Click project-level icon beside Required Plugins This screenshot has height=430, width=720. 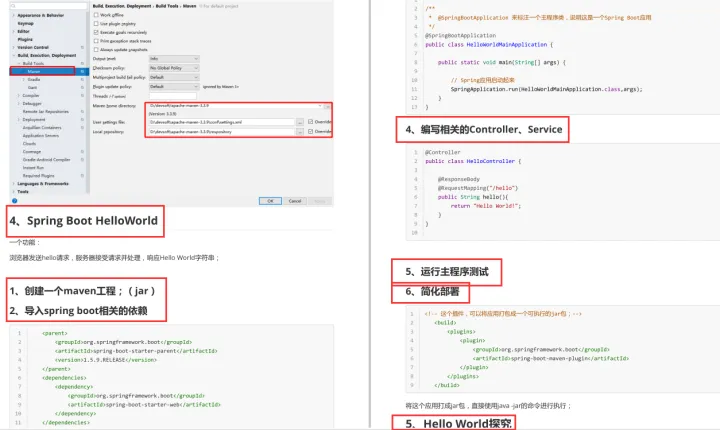click(x=82, y=176)
